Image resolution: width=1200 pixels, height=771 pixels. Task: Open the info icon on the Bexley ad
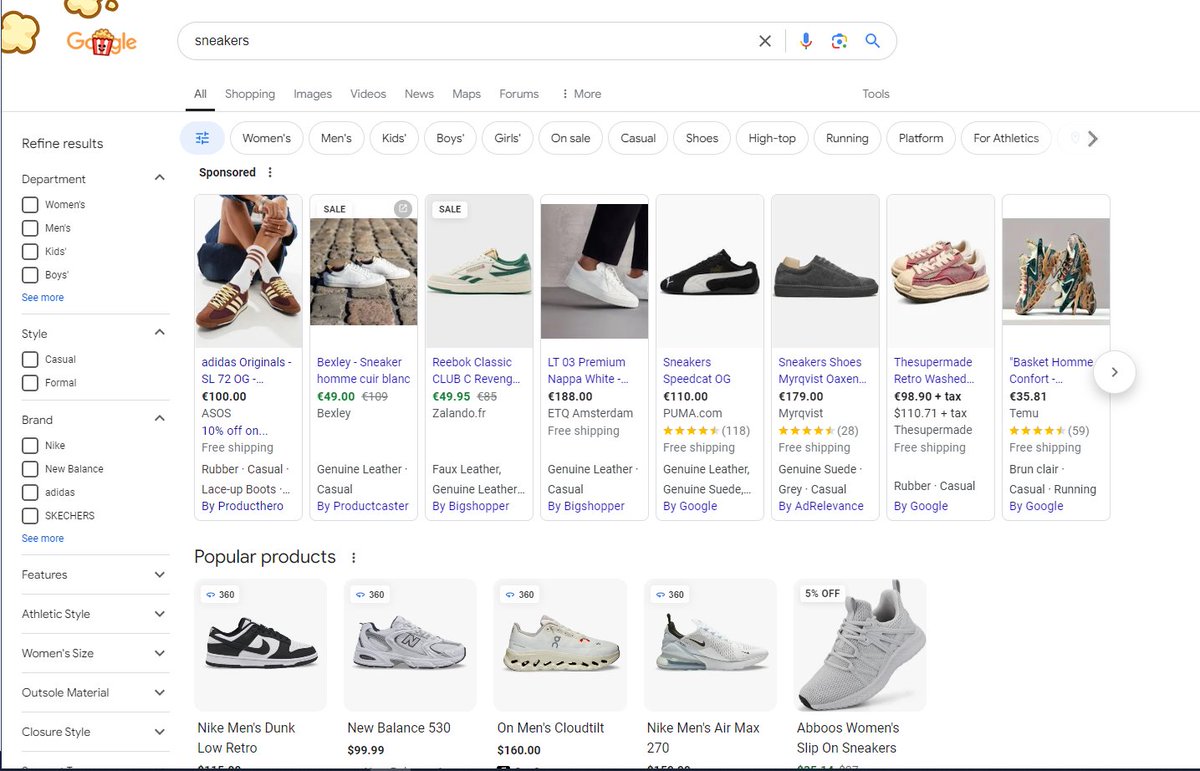pyautogui.click(x=402, y=209)
